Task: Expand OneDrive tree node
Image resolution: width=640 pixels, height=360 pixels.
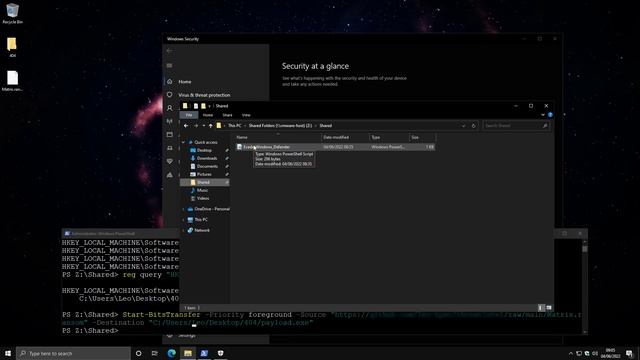Action: [x=183, y=209]
